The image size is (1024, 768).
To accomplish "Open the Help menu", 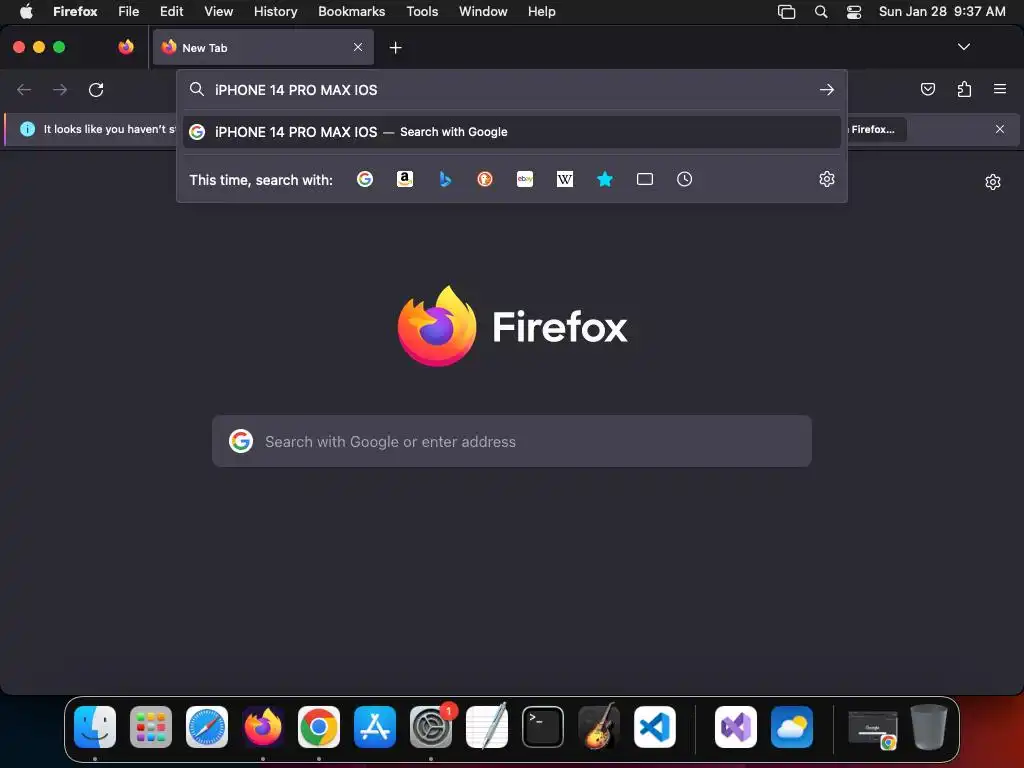I will (x=542, y=11).
